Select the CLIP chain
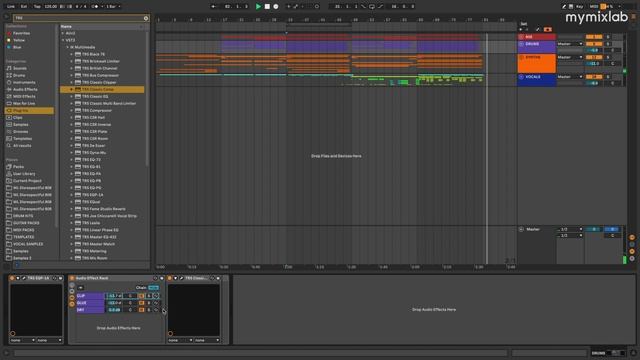This screenshot has height=360, width=640. click(x=90, y=296)
